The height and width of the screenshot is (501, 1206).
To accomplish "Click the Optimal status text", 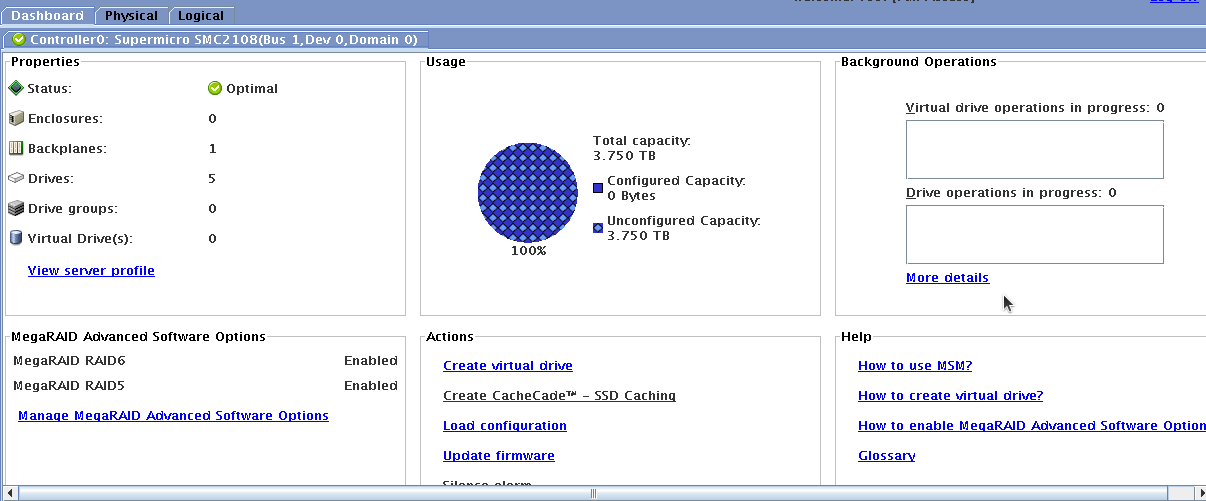I will pyautogui.click(x=252, y=88).
